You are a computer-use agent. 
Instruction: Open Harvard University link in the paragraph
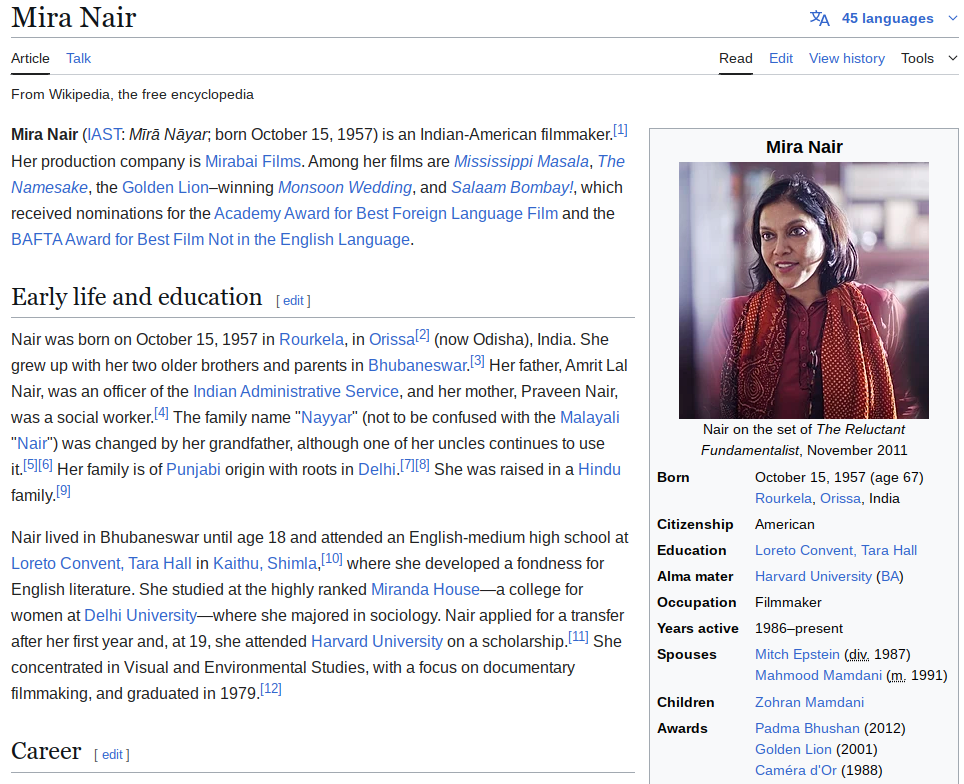[377, 641]
